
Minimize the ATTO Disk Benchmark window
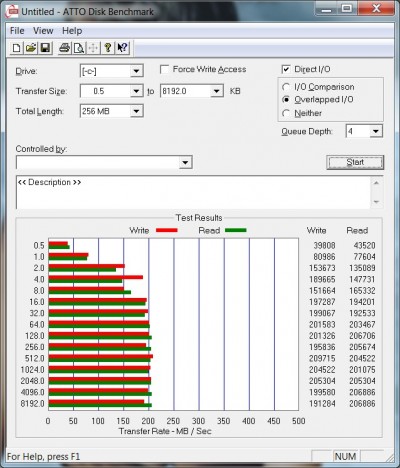(327, 9)
